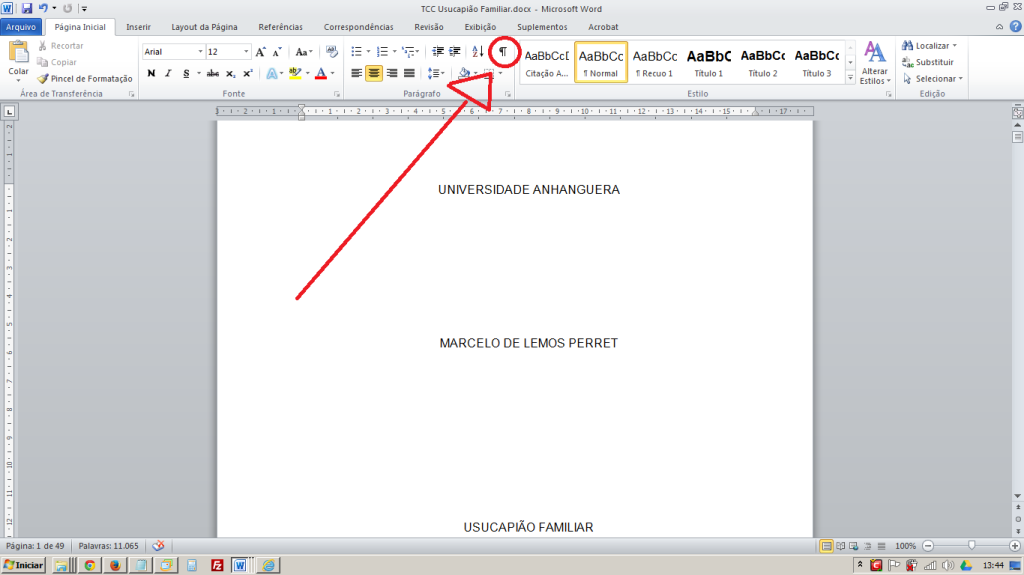Open the Localizar dropdown arrow
Viewport: 1024px width, 575px height.
(955, 46)
